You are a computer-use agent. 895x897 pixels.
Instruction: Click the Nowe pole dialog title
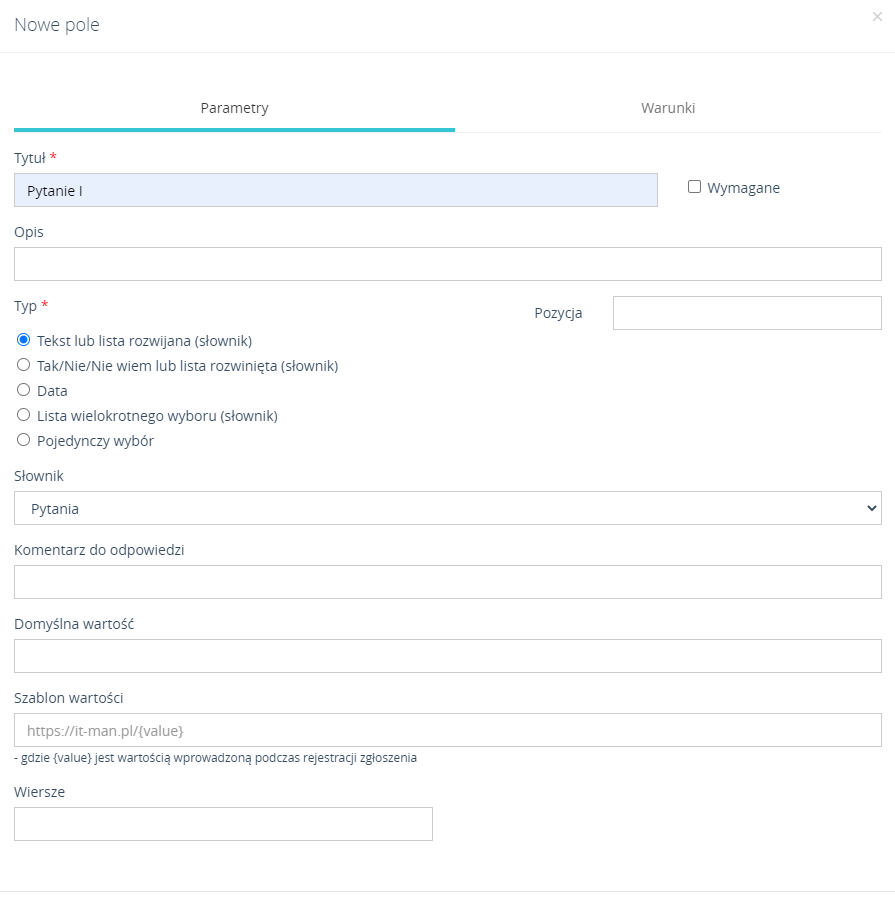[57, 25]
